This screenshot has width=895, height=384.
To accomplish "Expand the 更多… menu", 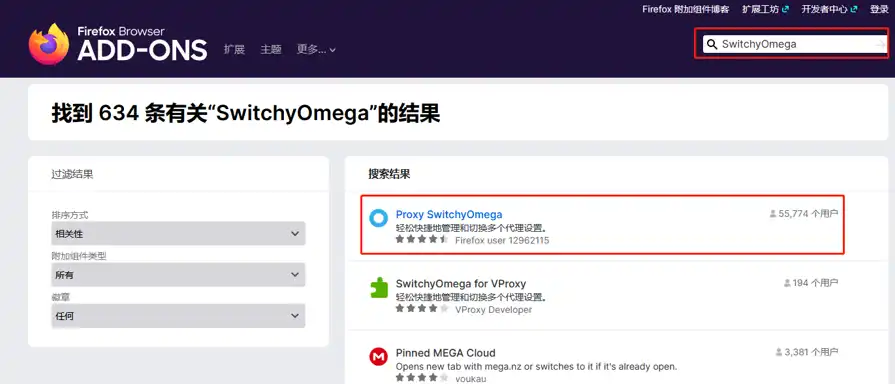I will click(x=316, y=50).
